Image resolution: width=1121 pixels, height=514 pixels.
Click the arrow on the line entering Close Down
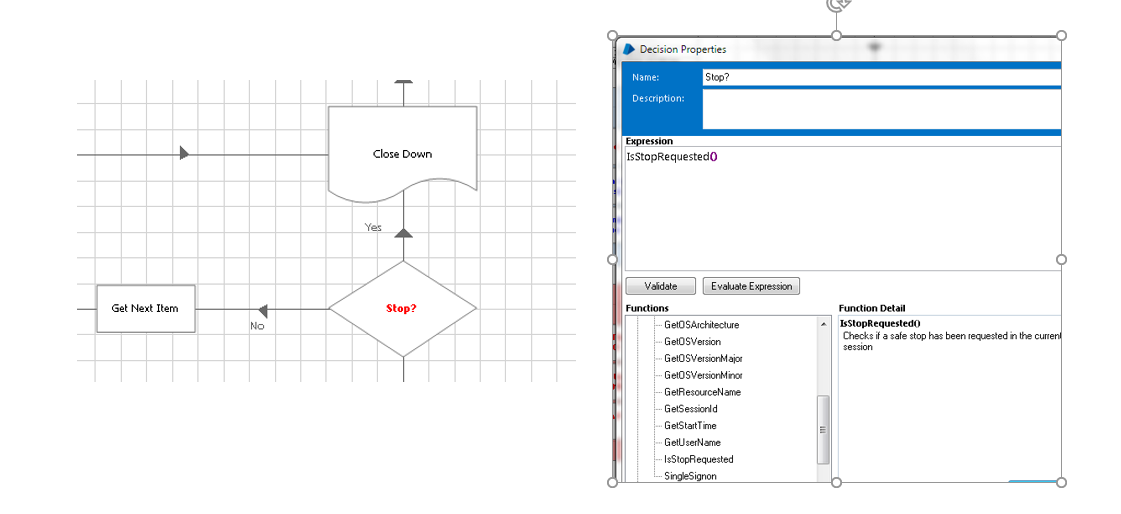click(x=184, y=153)
